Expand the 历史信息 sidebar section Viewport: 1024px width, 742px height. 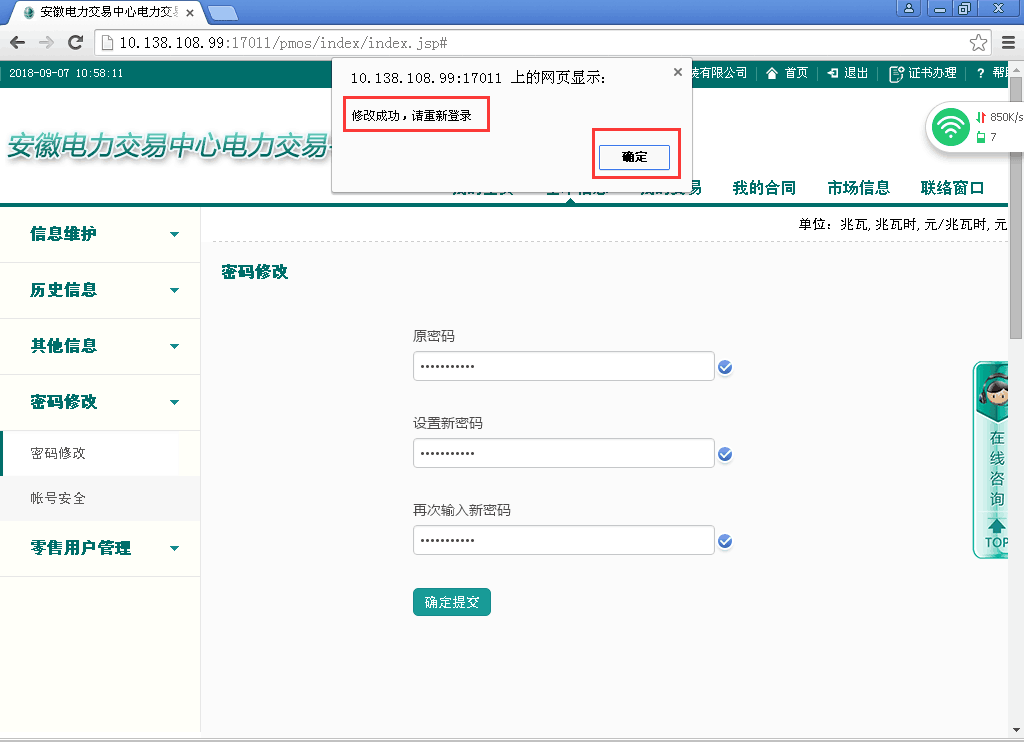[100, 290]
